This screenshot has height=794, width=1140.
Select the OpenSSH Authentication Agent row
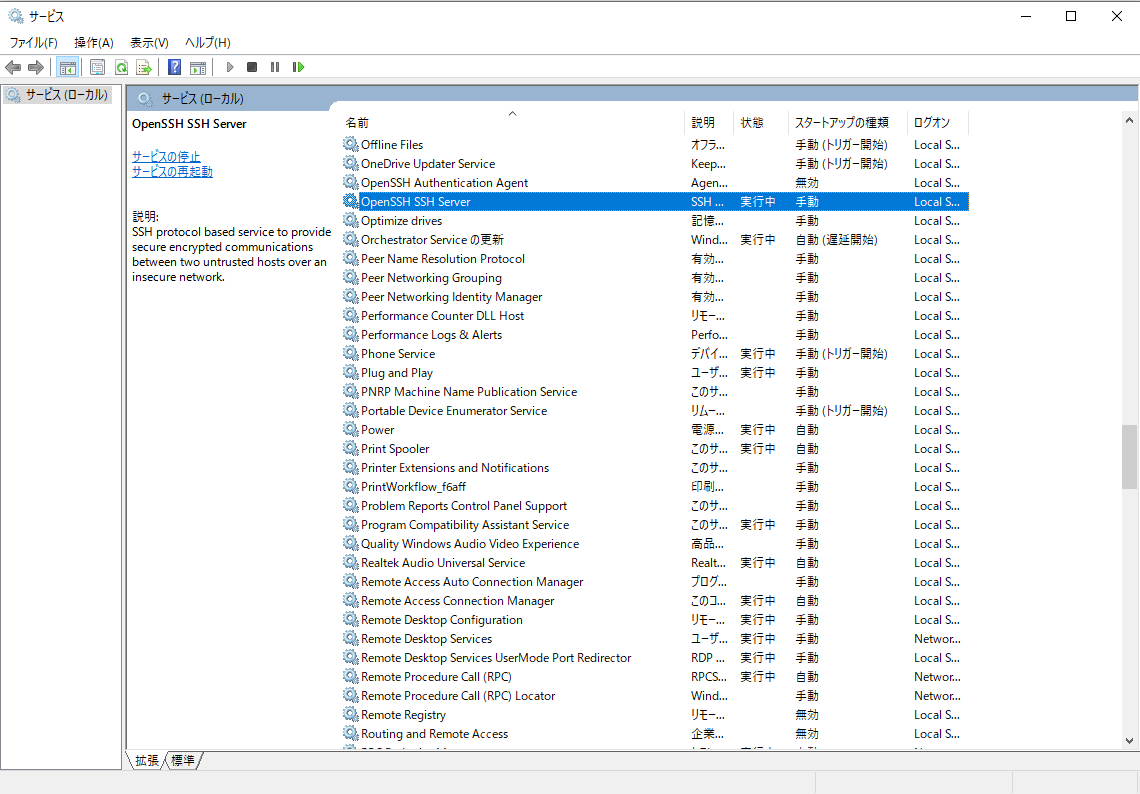655,183
